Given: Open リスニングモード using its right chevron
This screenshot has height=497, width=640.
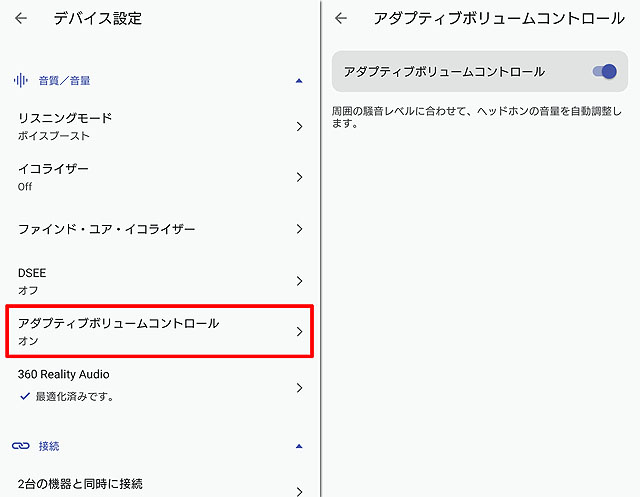Looking at the screenshot, I should pyautogui.click(x=299, y=126).
